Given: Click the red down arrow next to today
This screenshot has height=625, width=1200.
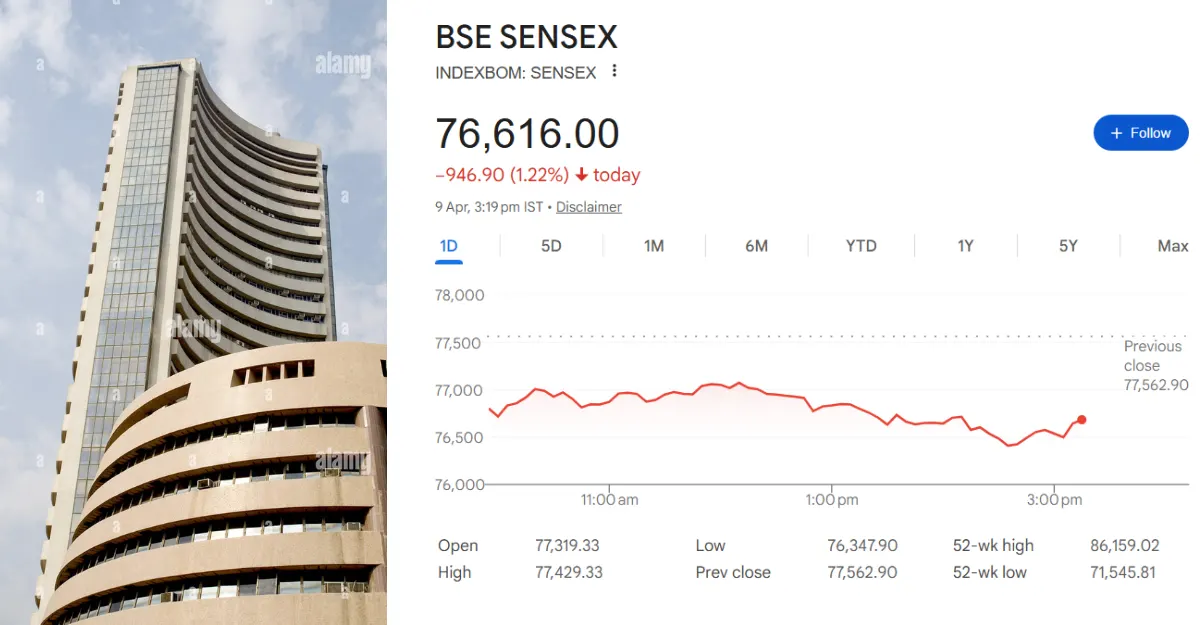Looking at the screenshot, I should coord(581,175).
